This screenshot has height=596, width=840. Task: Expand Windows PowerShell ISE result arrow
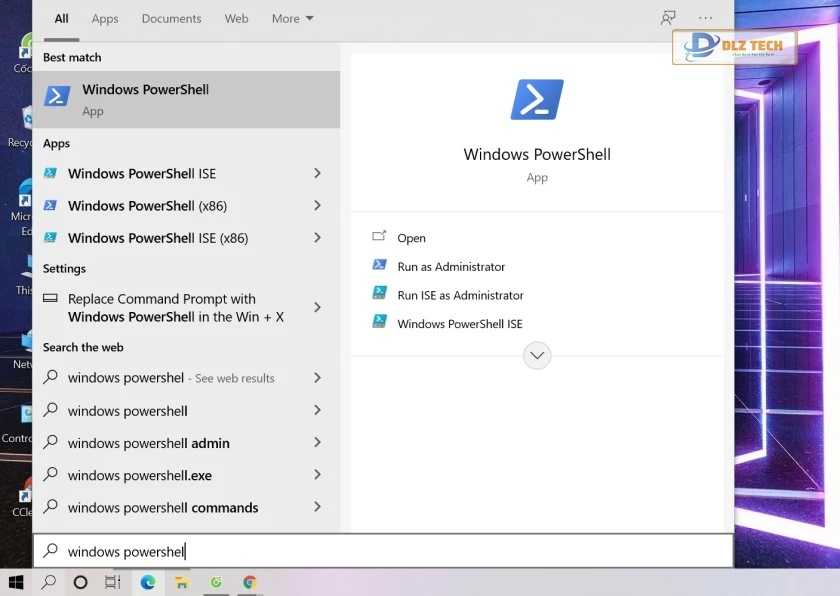tap(317, 173)
